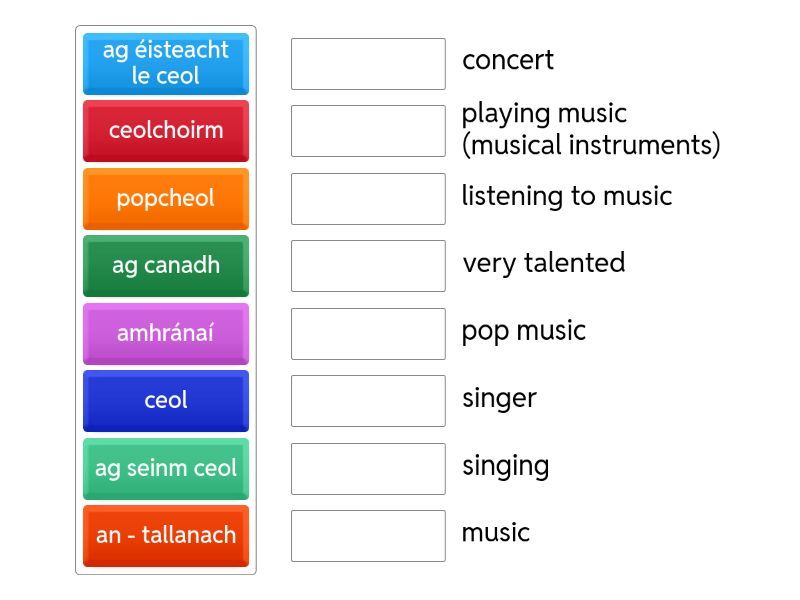Select the answer box next to 'playing music'

point(368,131)
